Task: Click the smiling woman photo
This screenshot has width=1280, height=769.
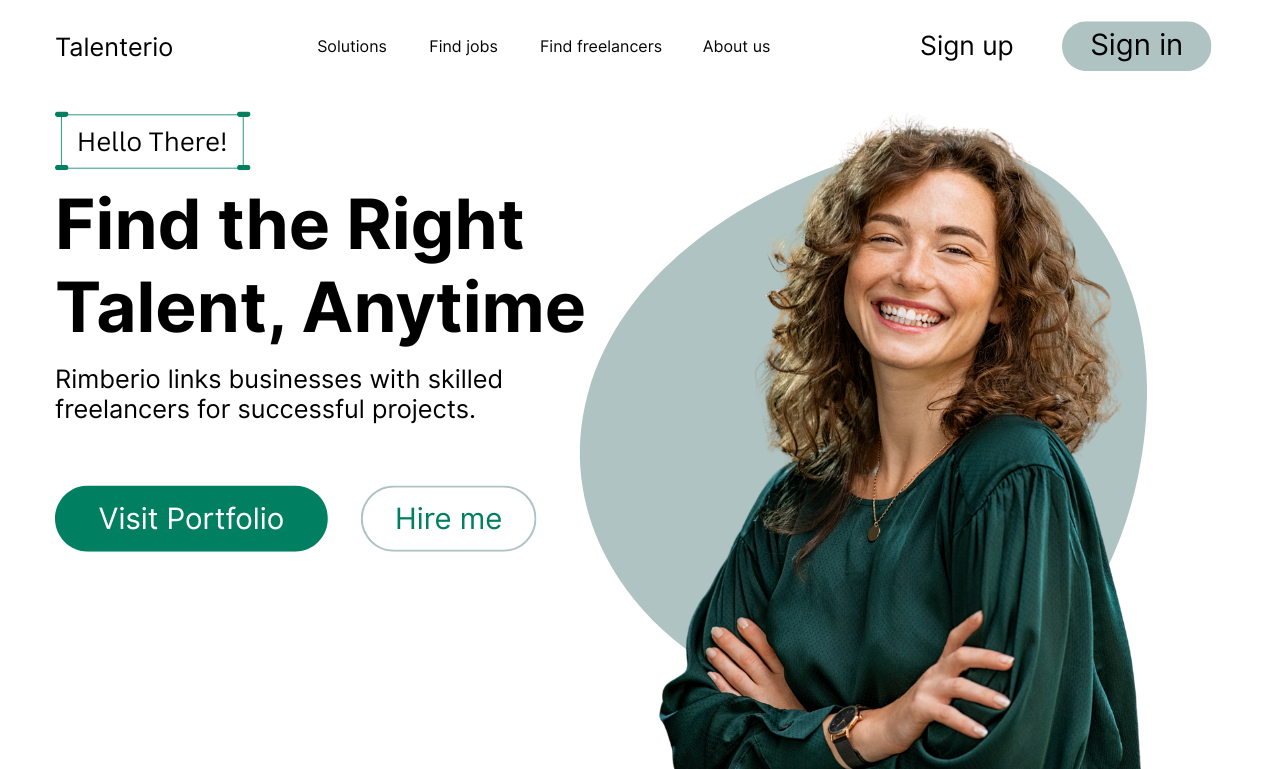Action: pos(900,445)
